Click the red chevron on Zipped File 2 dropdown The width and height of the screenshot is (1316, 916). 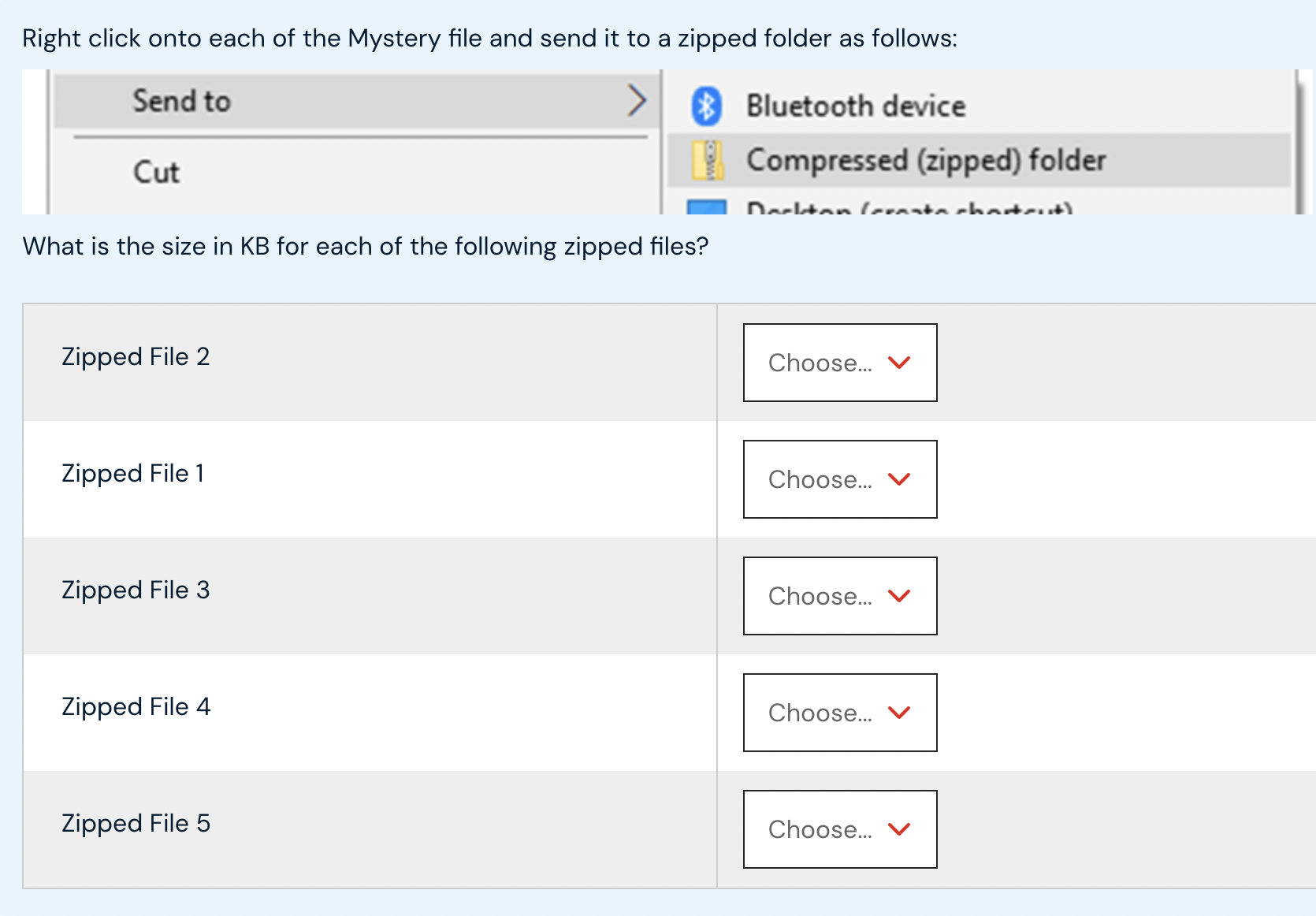click(x=900, y=363)
